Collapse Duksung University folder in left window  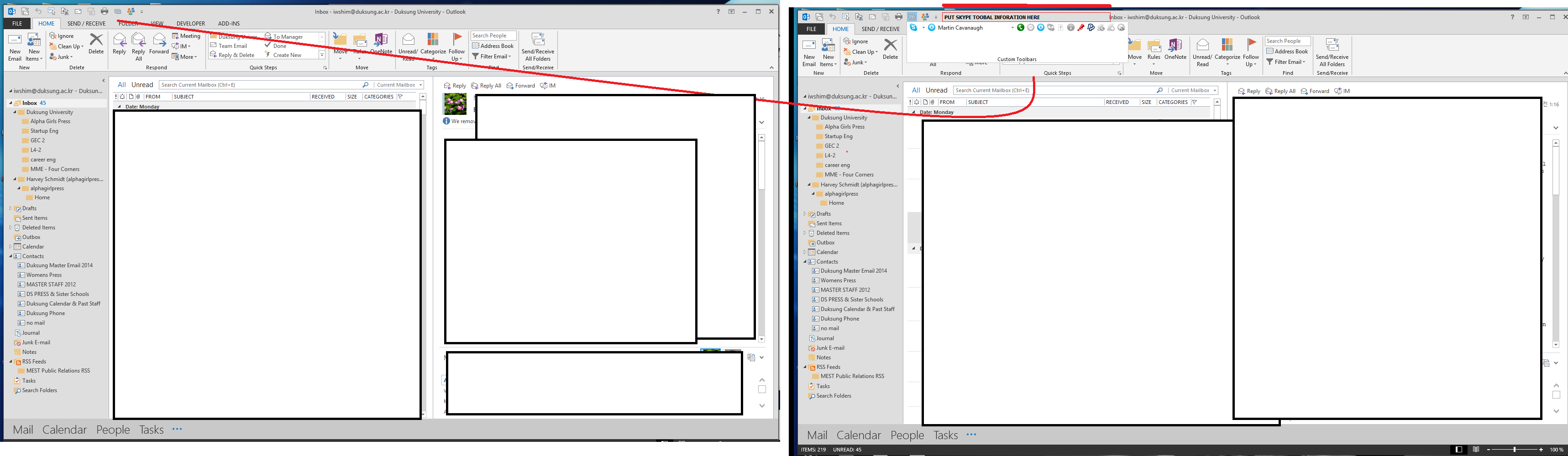tap(15, 113)
